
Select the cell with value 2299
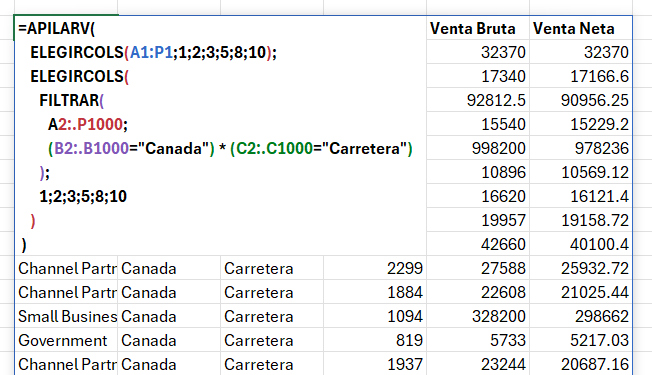[375, 268]
